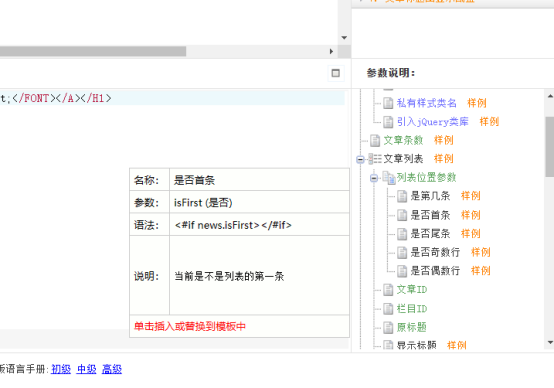Click the document icon beside 是否首条

point(402,215)
